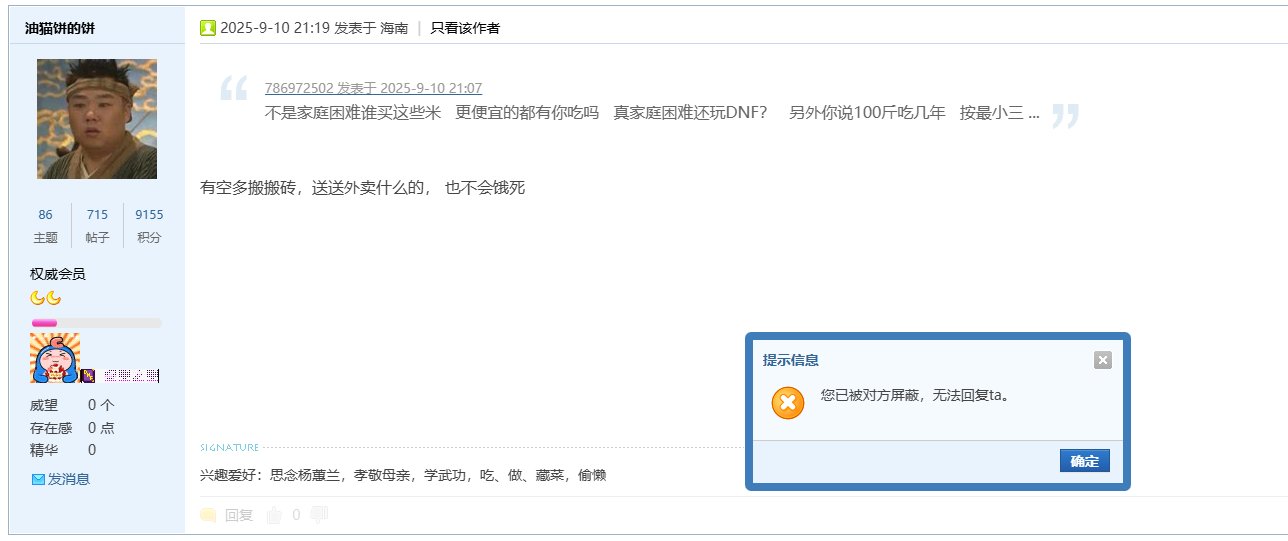
Task: Click the green user icon beside post date
Action: click(208, 28)
